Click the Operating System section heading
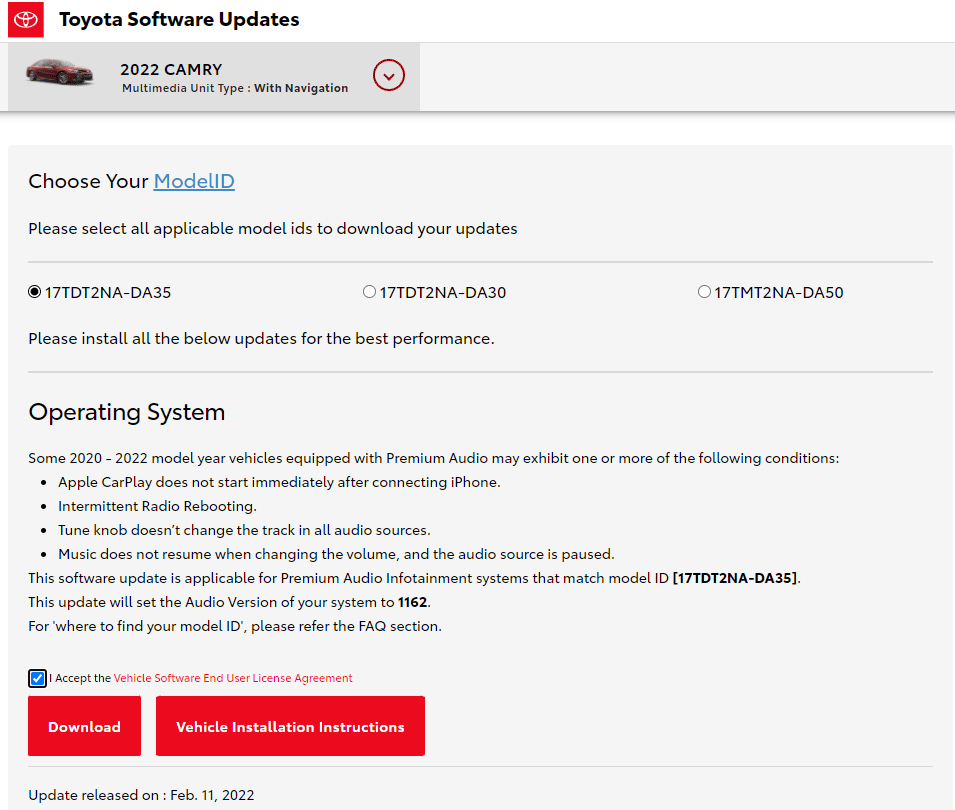 coord(127,412)
